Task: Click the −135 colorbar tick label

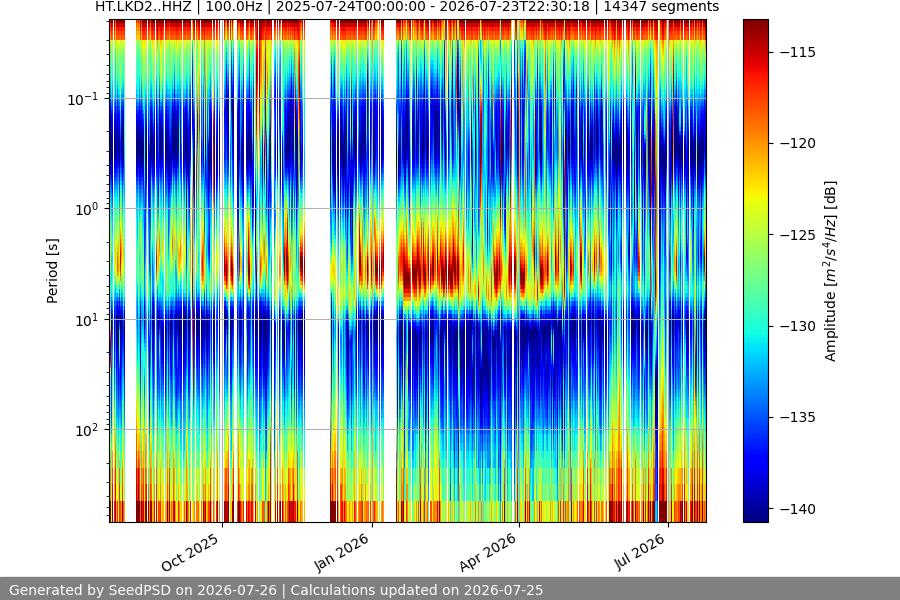Action: click(x=798, y=417)
